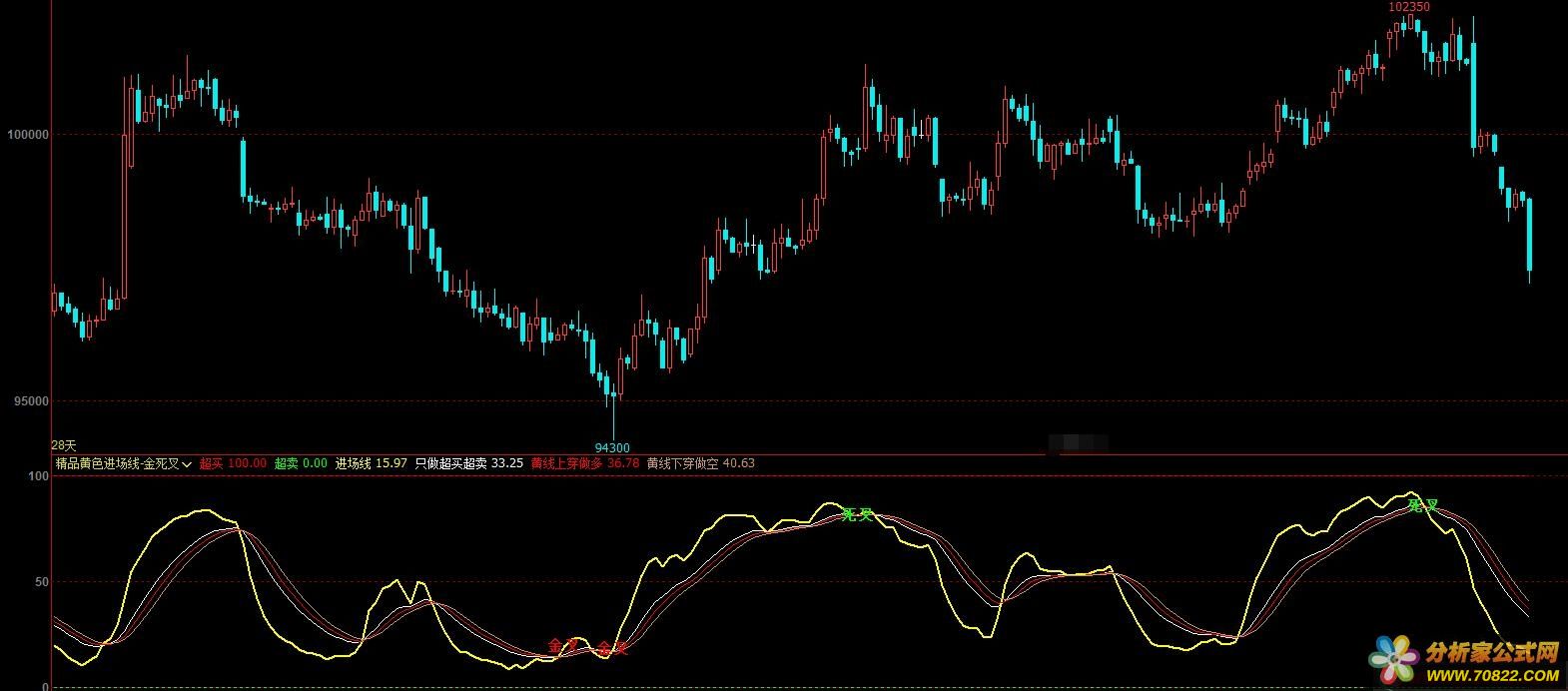Click the 超买 100.00 indicator value
This screenshot has width=1568, height=691.
point(233,463)
